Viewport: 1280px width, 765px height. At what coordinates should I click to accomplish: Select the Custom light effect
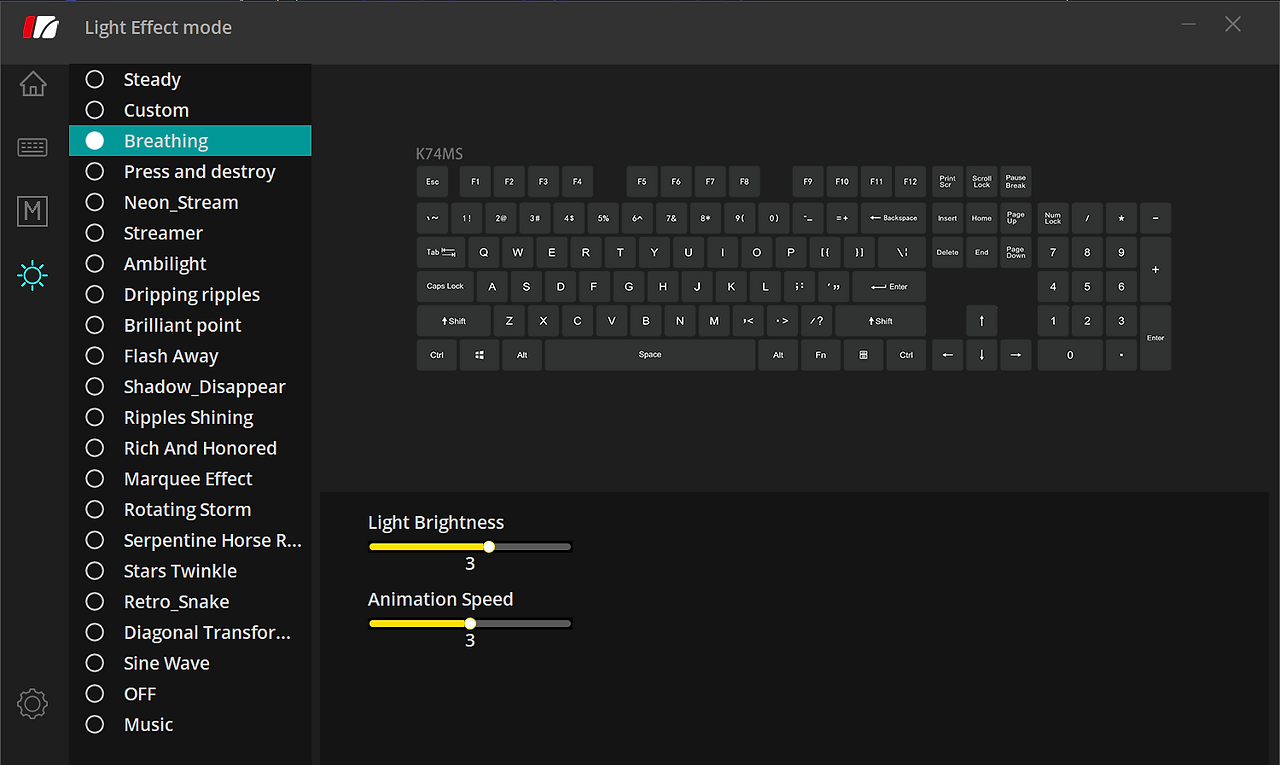(x=190, y=110)
